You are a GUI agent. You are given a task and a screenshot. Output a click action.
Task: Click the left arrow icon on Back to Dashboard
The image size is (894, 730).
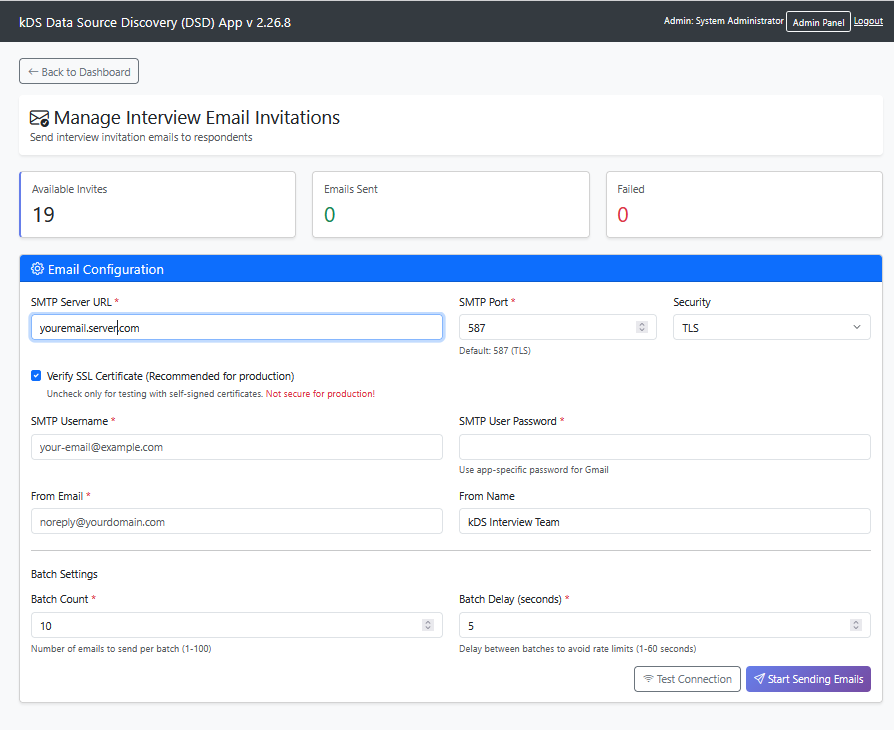click(33, 72)
